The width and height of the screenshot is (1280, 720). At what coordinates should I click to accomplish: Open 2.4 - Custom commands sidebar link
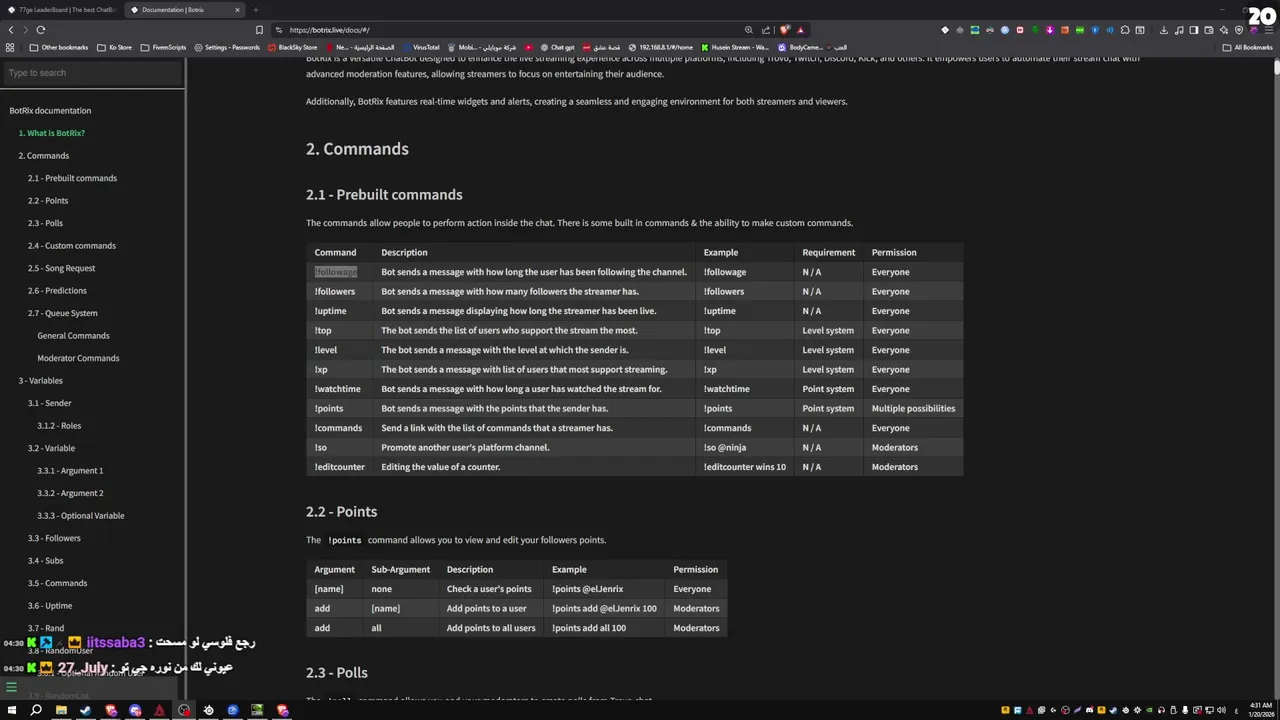click(72, 246)
